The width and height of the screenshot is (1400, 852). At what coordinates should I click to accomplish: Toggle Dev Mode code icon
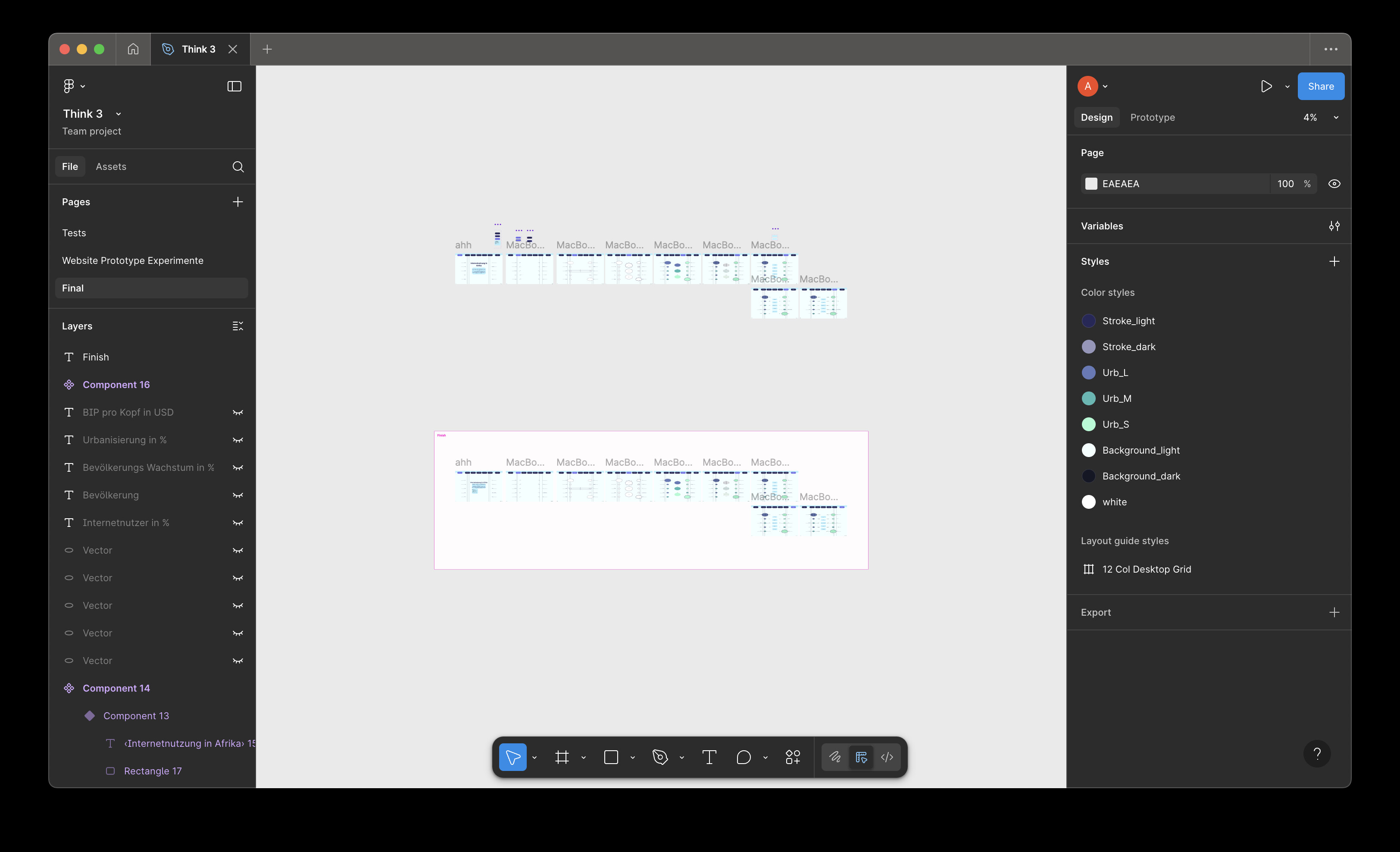tap(887, 757)
